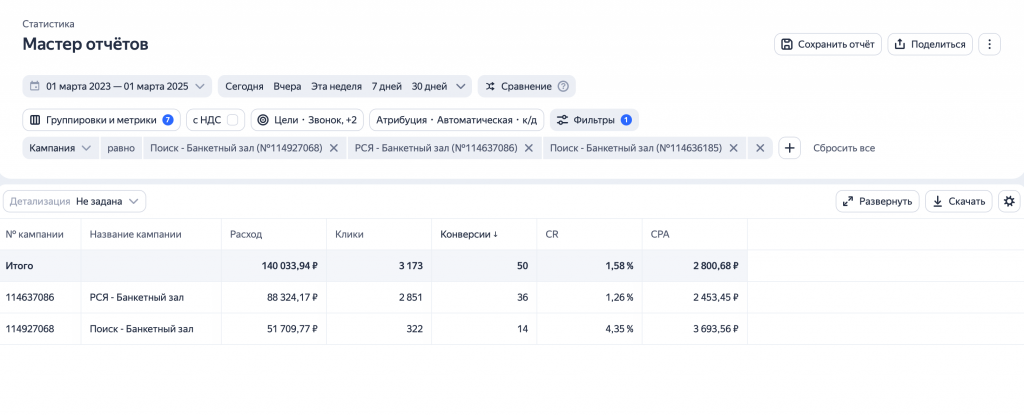
Task: Click the help icon next to Сравнение
Action: point(563,86)
